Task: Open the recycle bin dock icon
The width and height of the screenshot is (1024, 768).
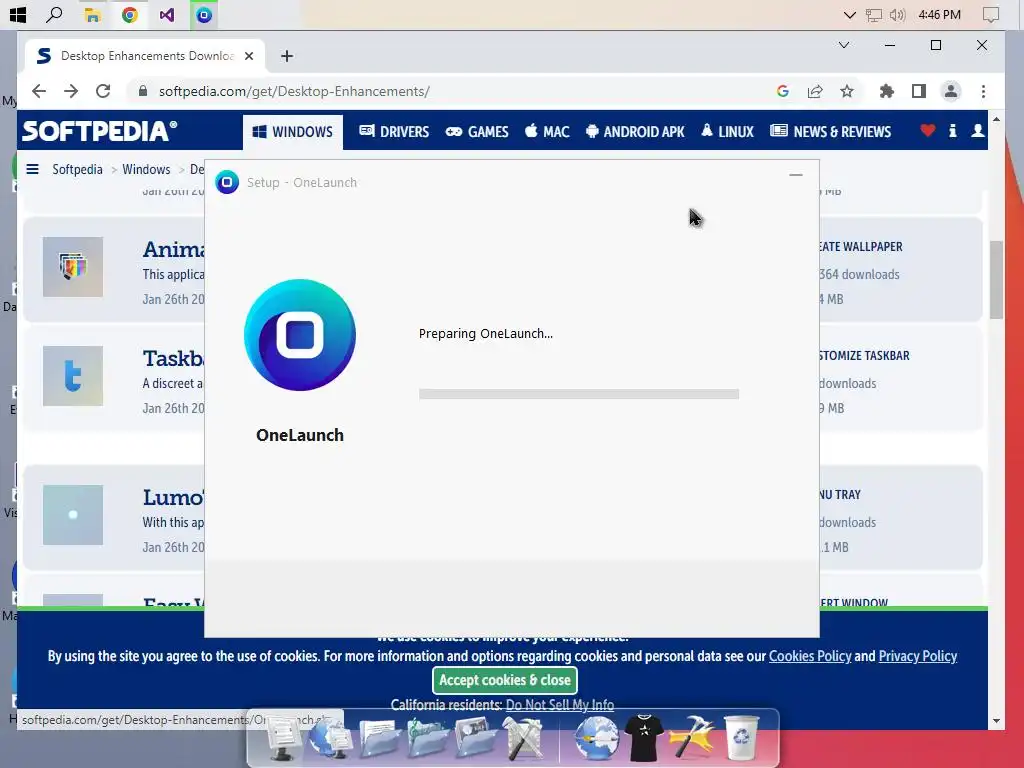Action: [742, 738]
